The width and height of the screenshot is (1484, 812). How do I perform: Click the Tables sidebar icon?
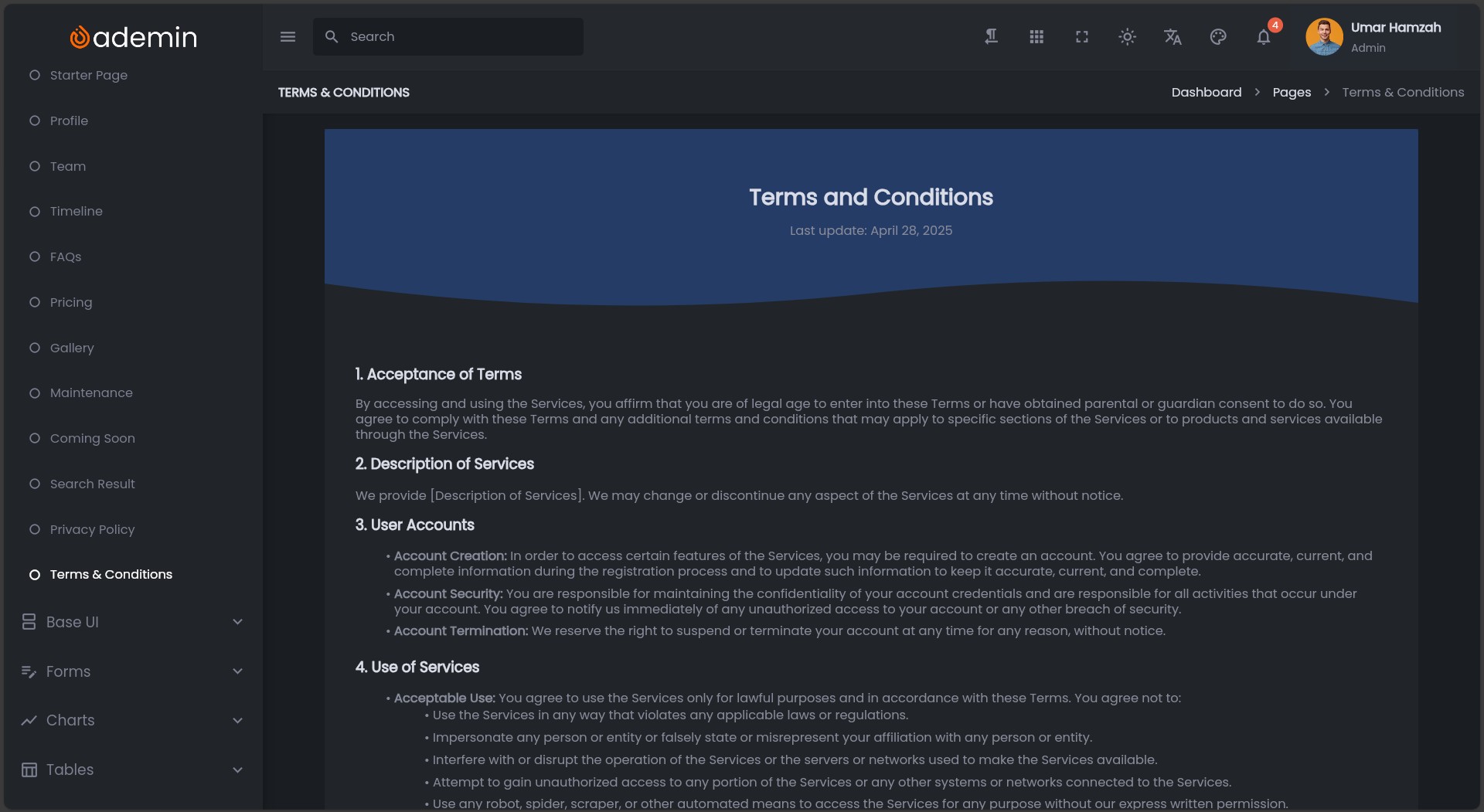(29, 770)
